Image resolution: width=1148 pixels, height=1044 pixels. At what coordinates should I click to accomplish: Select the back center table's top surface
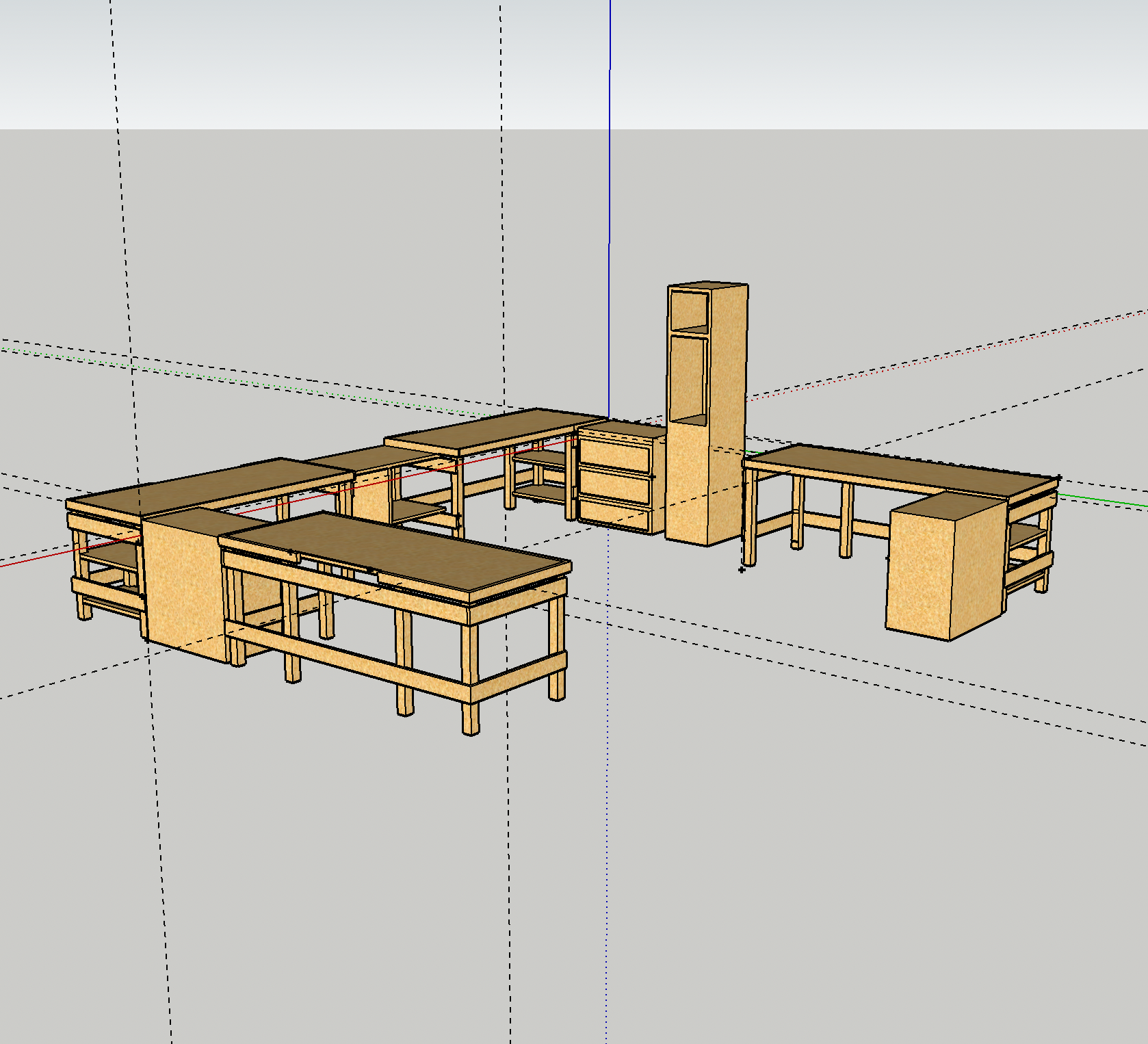pos(496,429)
